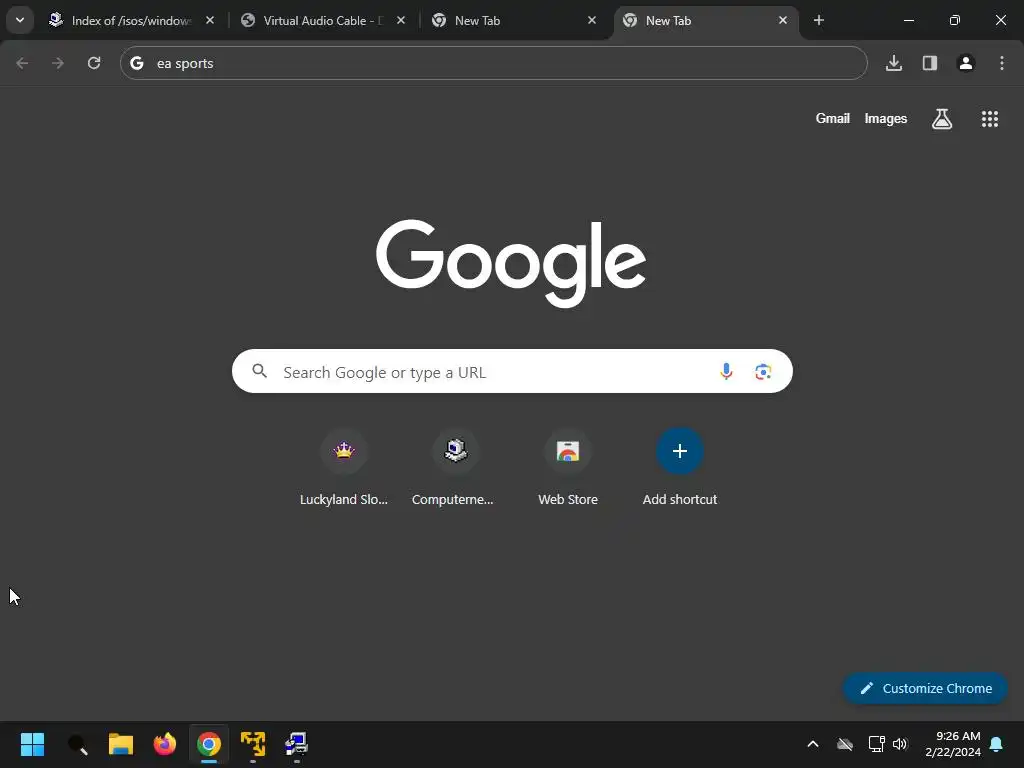Toggle the Chrome side panel

(x=930, y=63)
